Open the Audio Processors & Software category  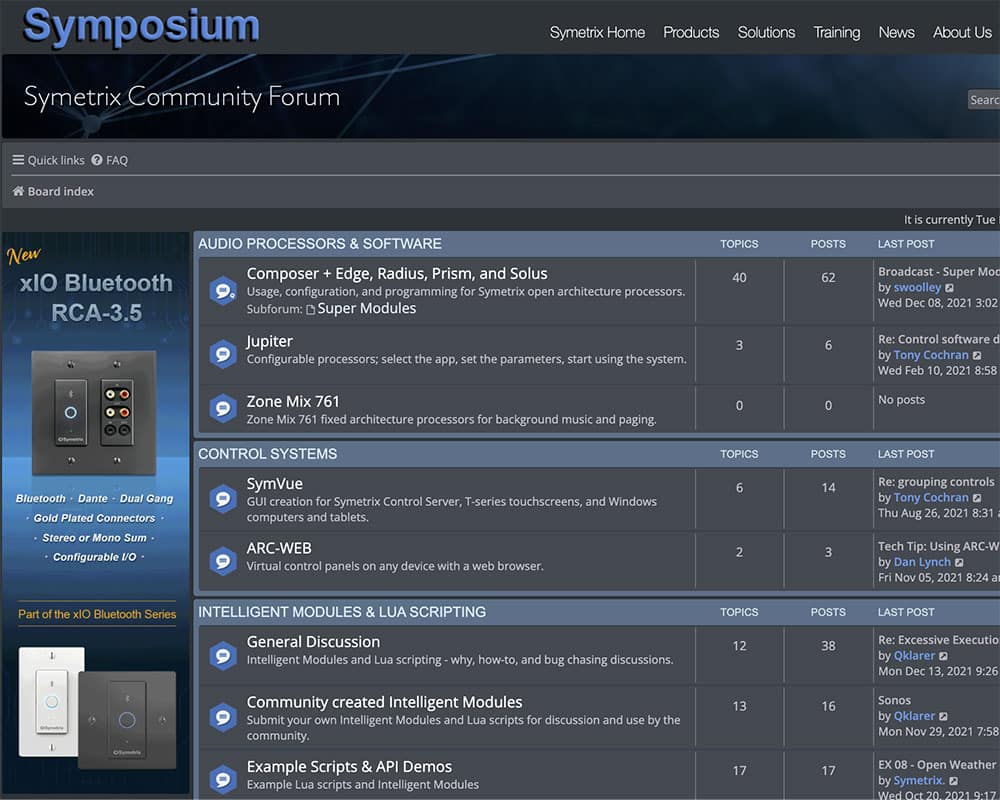320,244
